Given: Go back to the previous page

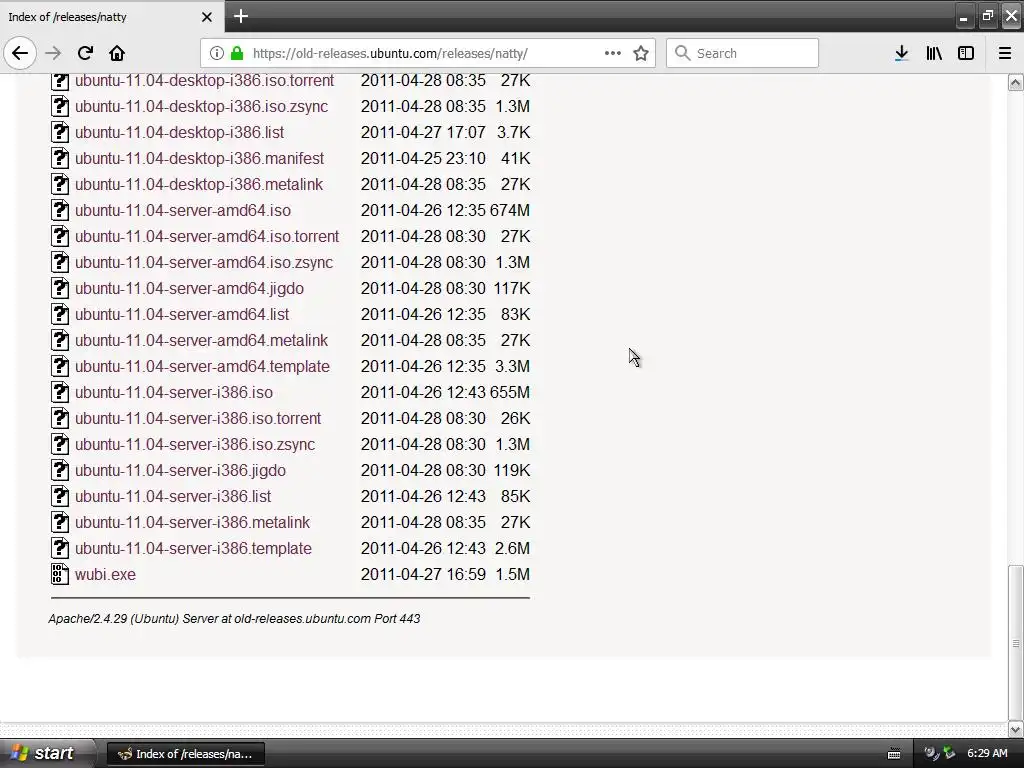Looking at the screenshot, I should tap(20, 53).
